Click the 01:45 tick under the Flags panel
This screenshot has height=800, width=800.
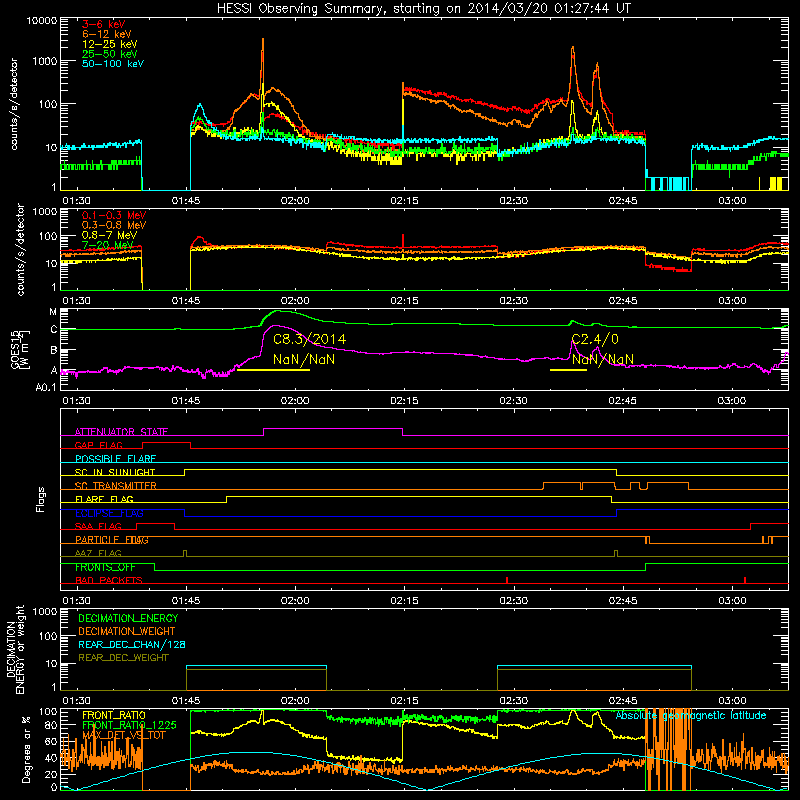(x=186, y=601)
